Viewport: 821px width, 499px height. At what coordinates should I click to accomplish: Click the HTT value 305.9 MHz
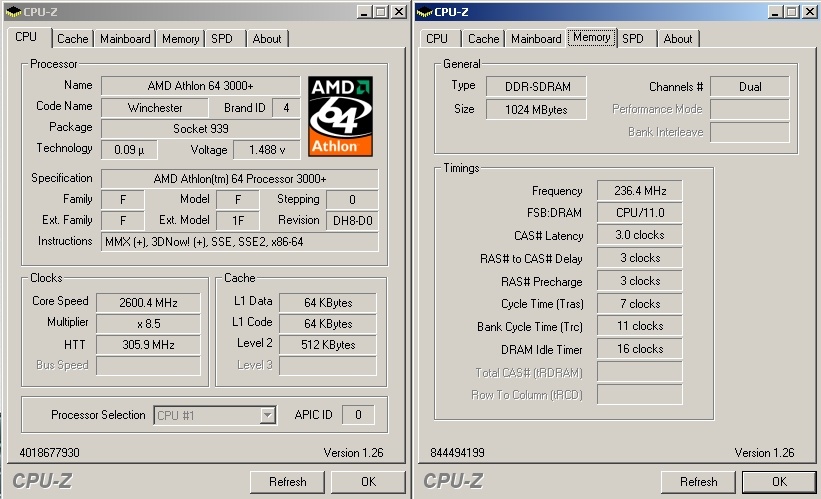pyautogui.click(x=148, y=345)
